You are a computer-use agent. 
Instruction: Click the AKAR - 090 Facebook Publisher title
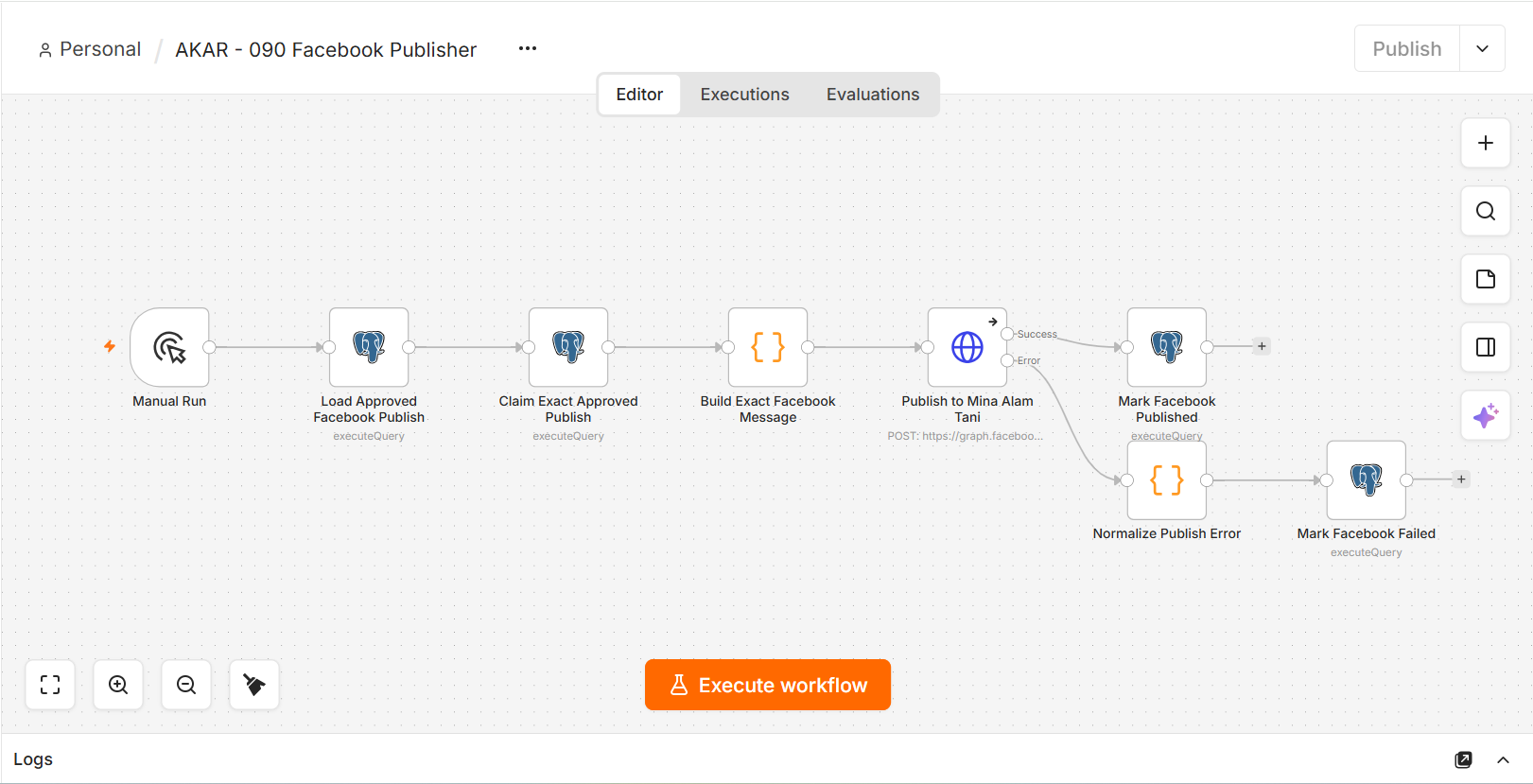pos(326,49)
